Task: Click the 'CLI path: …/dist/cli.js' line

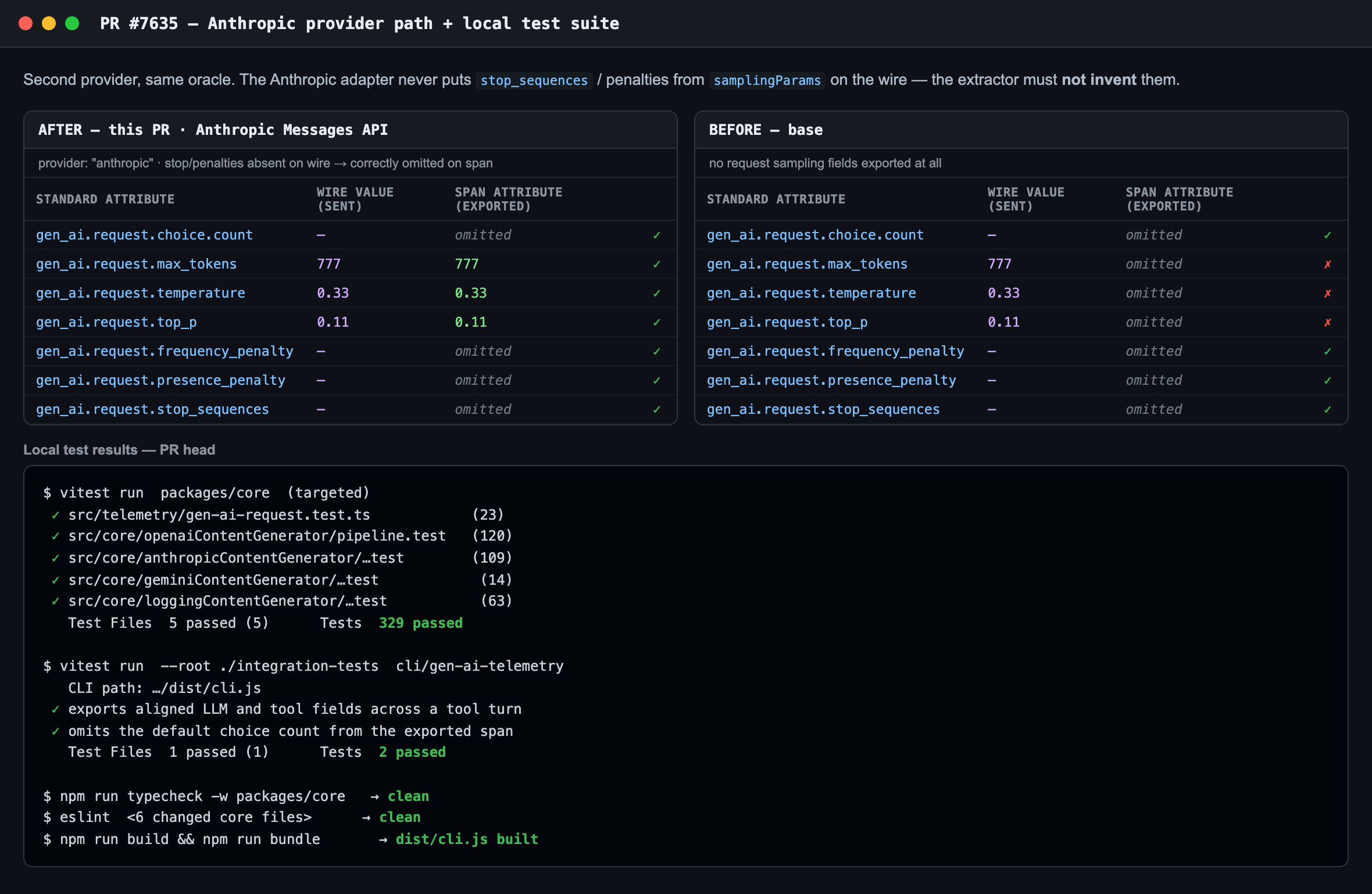Action: [x=165, y=688]
